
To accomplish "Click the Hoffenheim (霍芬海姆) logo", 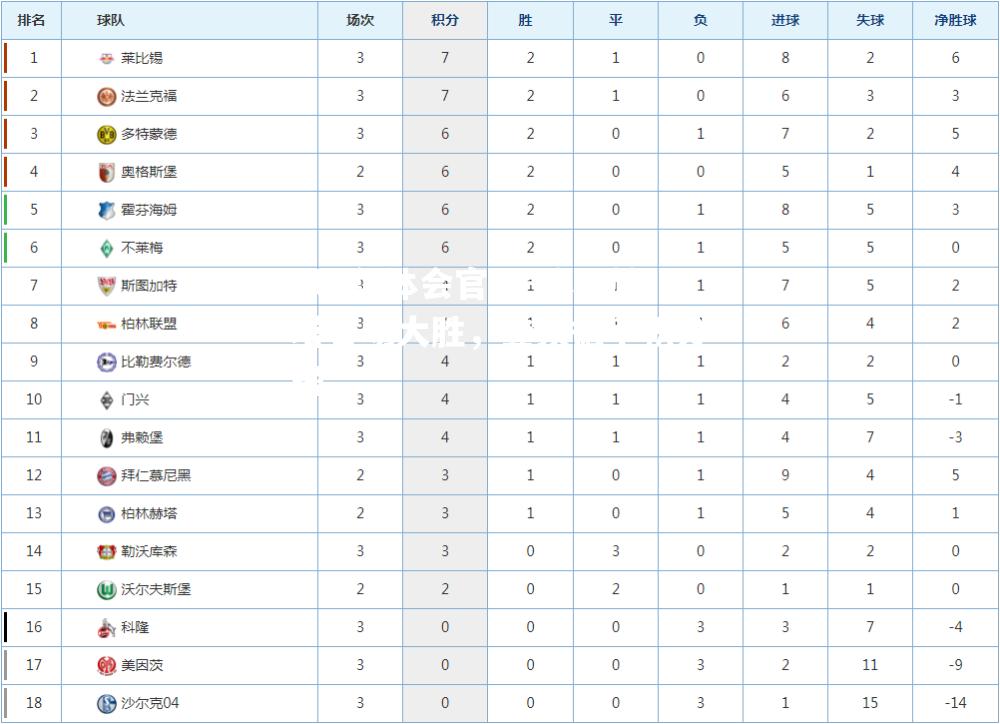I will (106, 211).
